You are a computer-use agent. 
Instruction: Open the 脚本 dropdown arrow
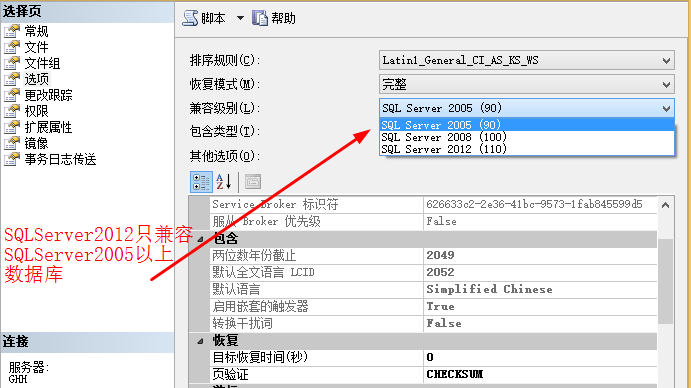pyautogui.click(x=240, y=18)
